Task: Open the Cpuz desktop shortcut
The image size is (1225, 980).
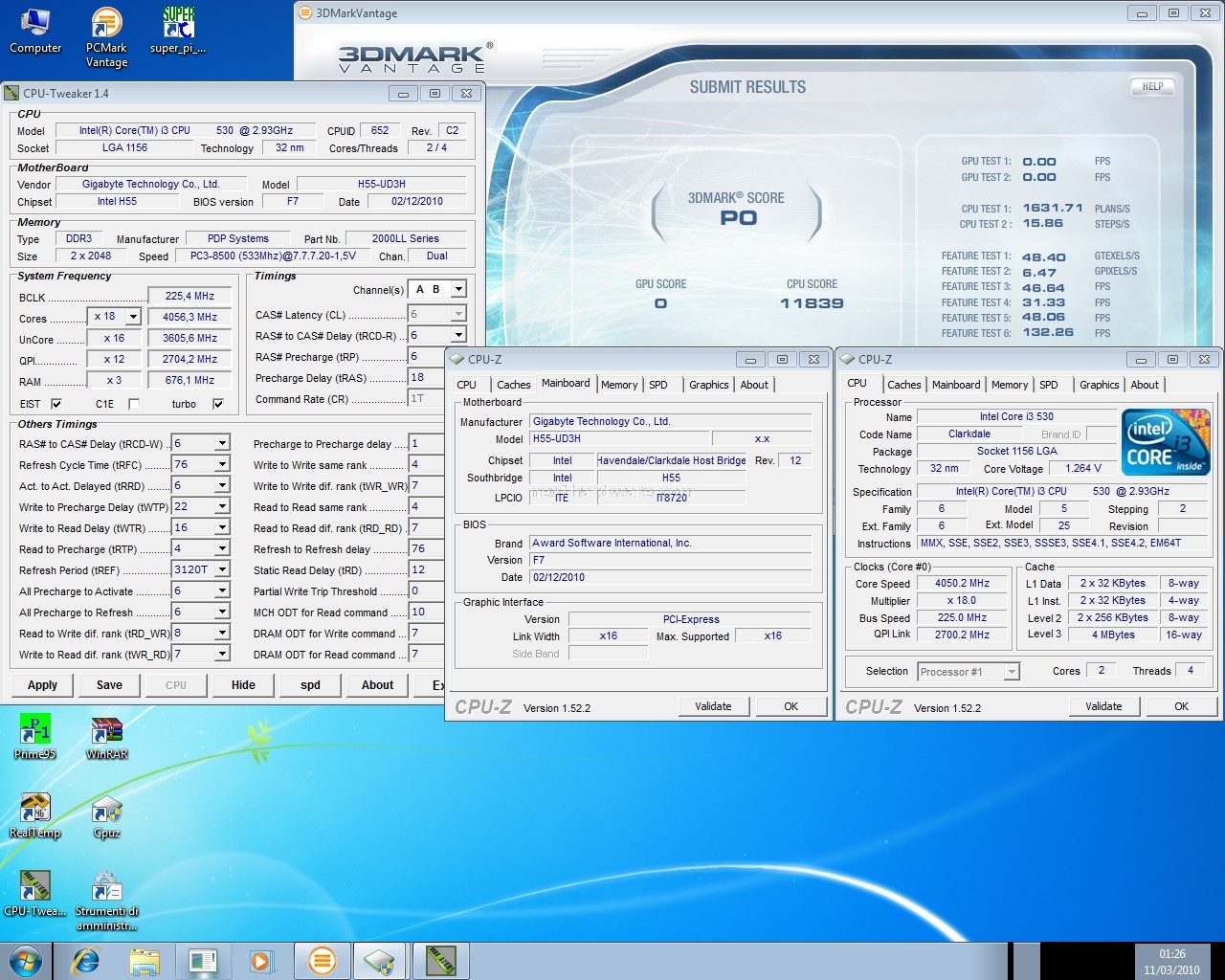Action: (106, 815)
